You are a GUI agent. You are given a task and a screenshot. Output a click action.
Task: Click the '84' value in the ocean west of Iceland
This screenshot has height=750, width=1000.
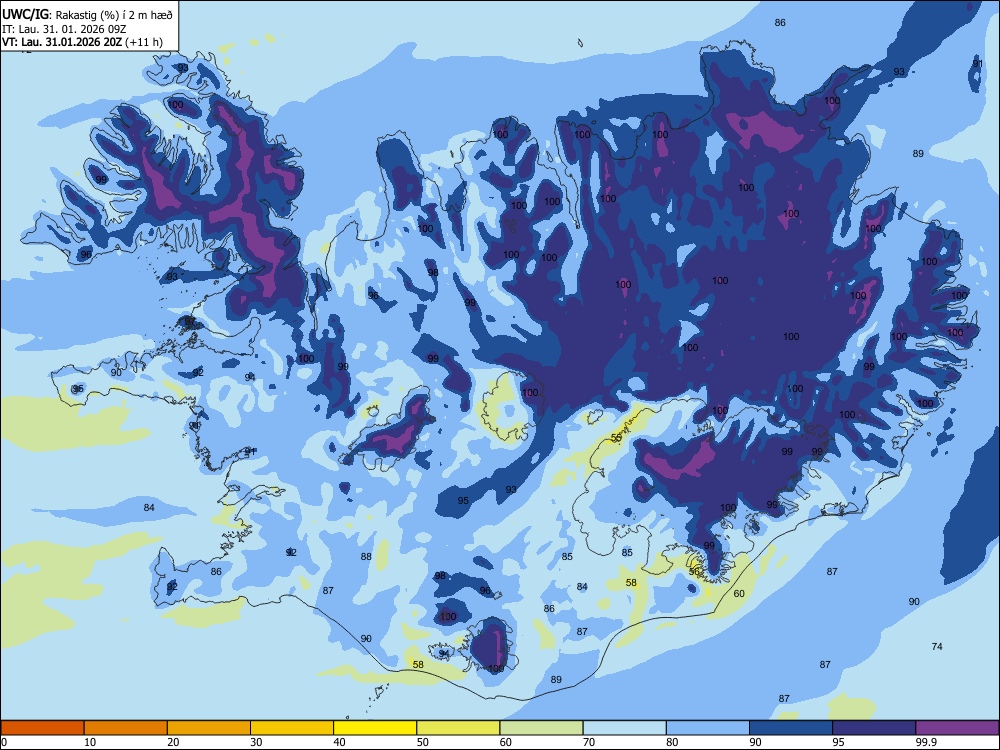pos(149,508)
